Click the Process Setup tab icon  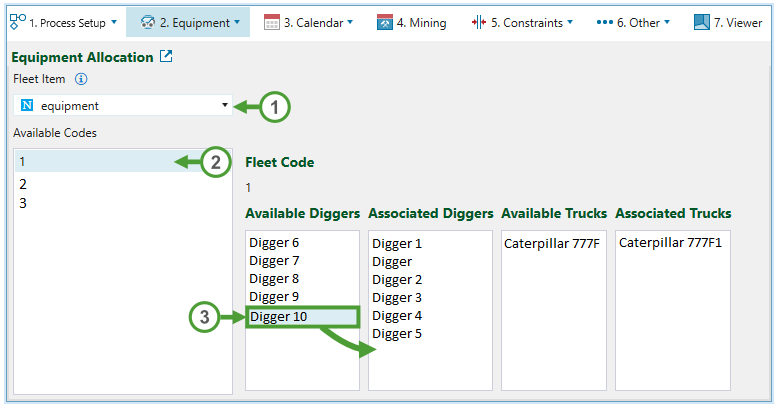coord(17,21)
